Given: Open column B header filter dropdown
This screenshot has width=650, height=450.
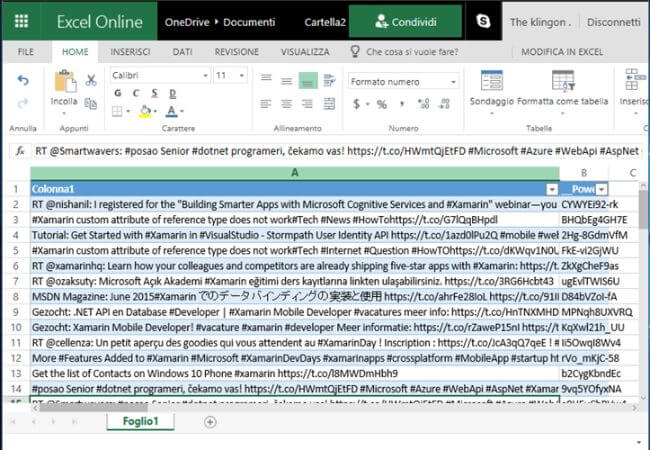Looking at the screenshot, I should (x=602, y=189).
